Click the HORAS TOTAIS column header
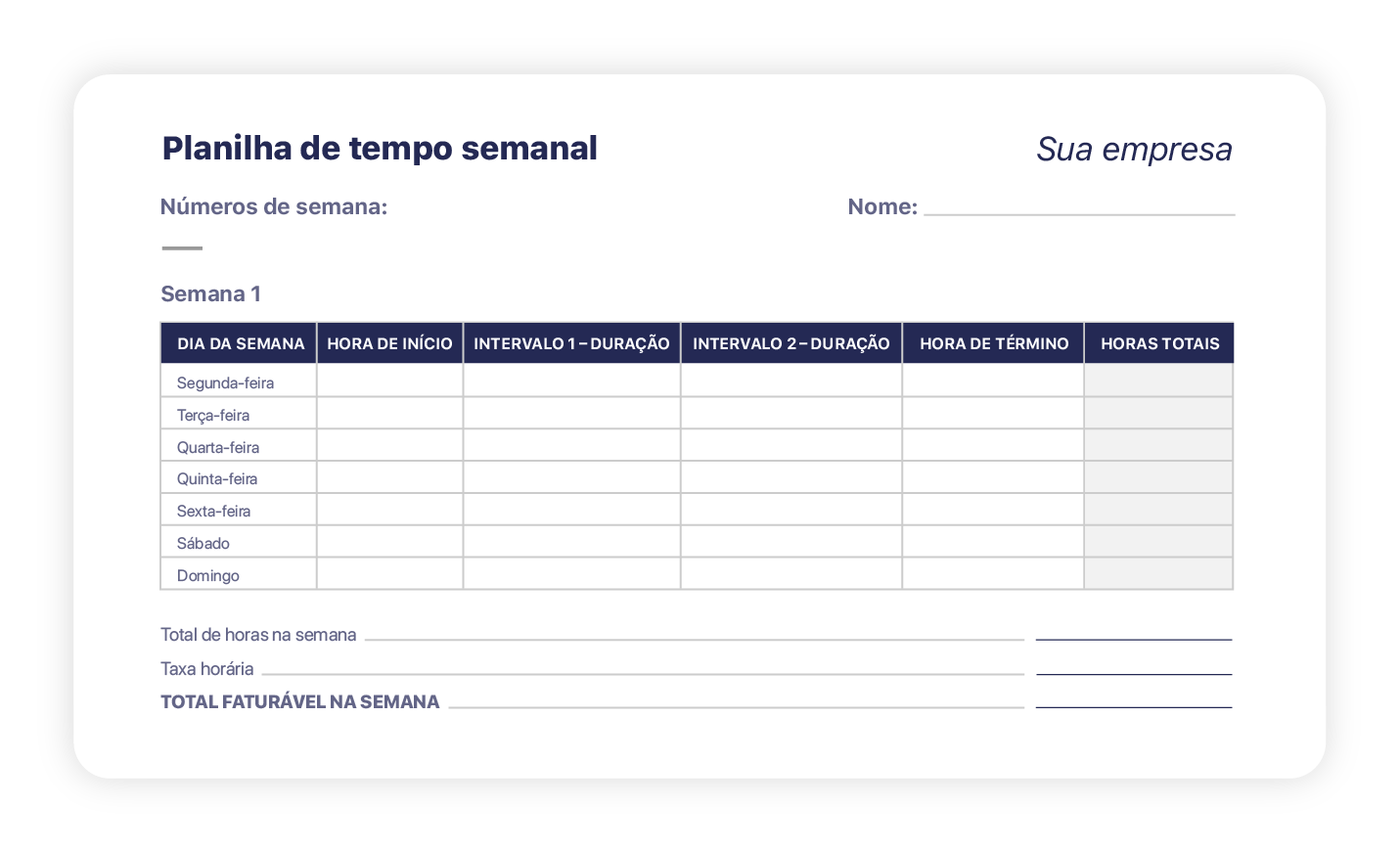 pos(1159,343)
